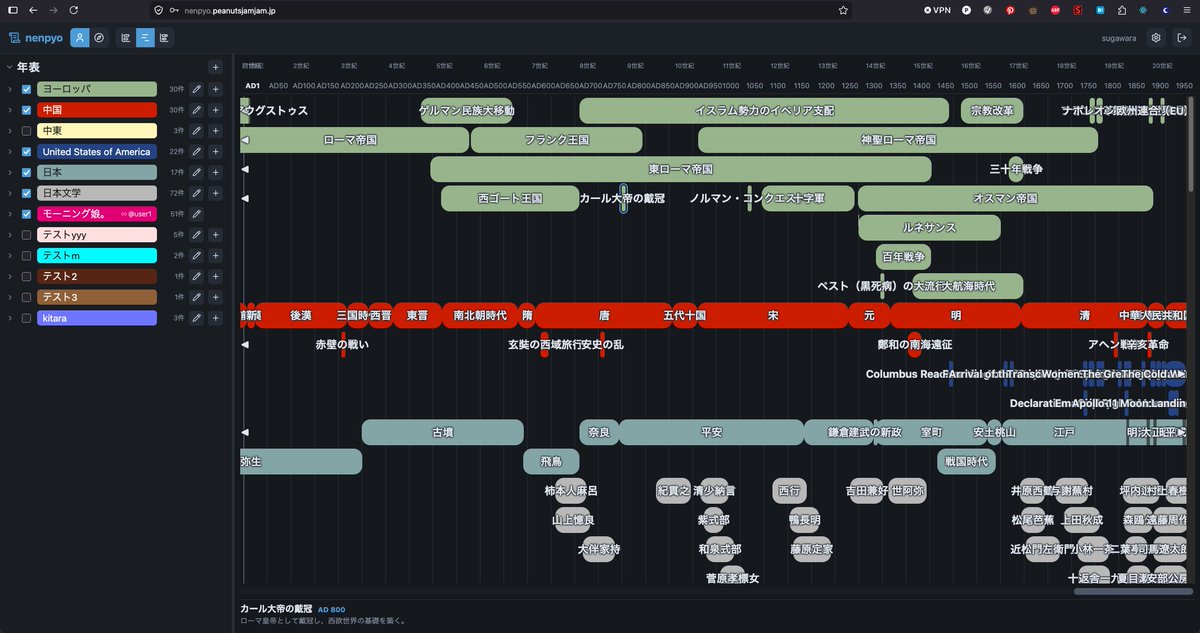Bookmark this page with the star icon
Viewport: 1200px width, 633px height.
tap(842, 10)
